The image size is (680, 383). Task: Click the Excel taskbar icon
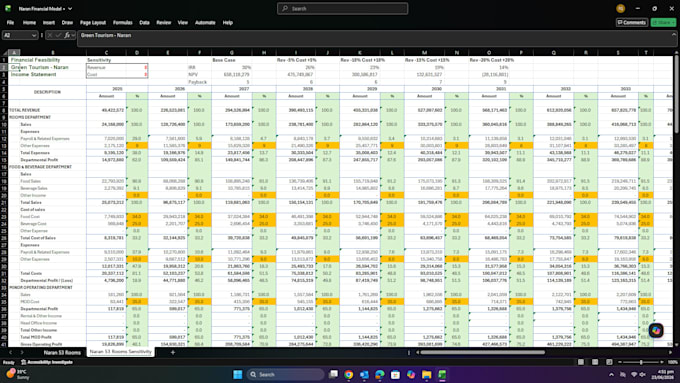point(442,374)
